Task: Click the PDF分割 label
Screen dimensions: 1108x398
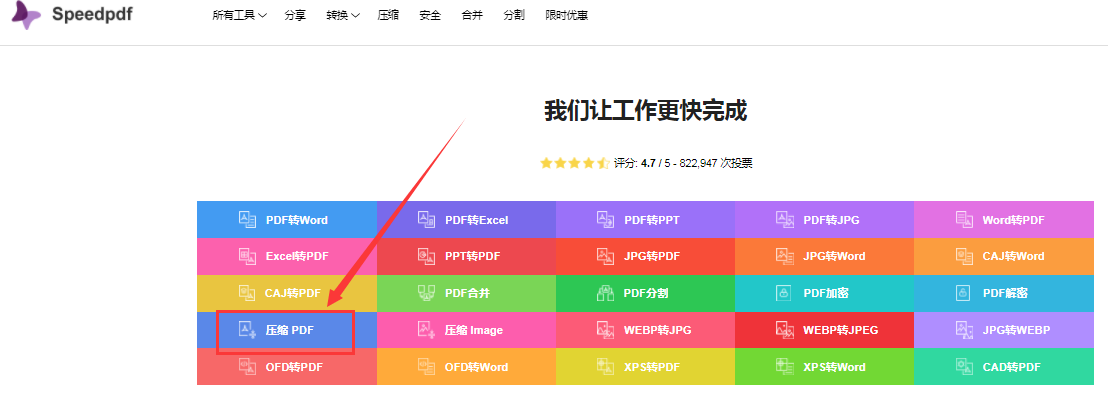Action: tap(646, 293)
